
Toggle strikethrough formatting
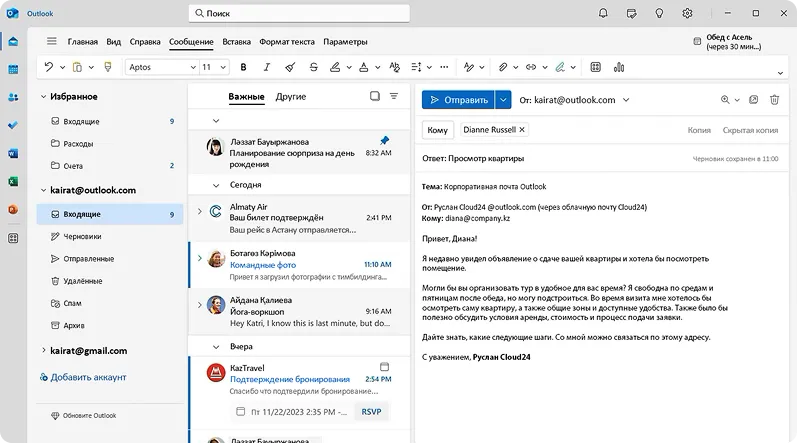[x=314, y=67]
